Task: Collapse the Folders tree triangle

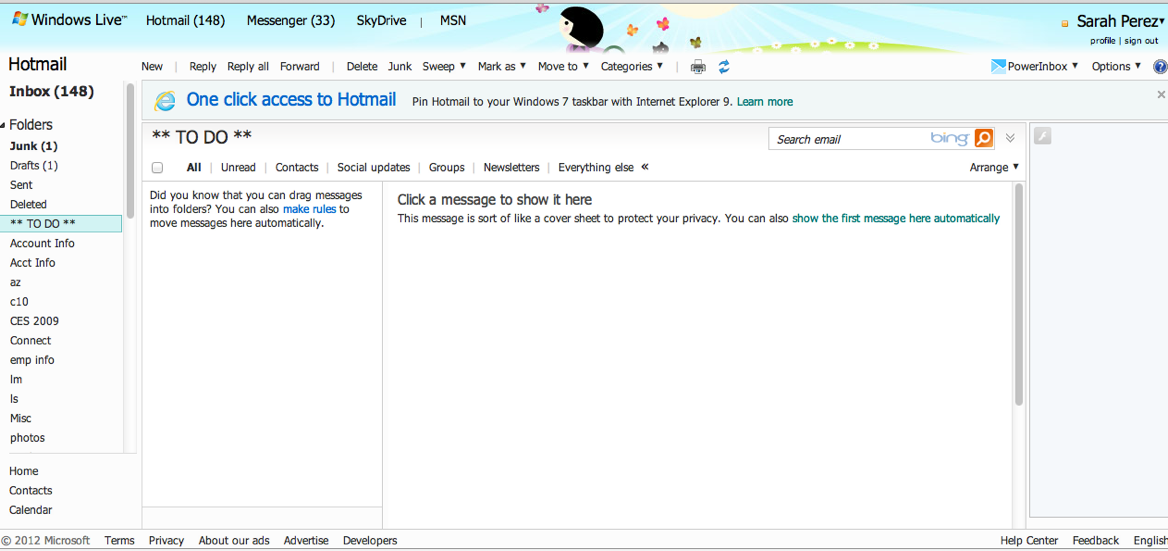Action: (3, 125)
